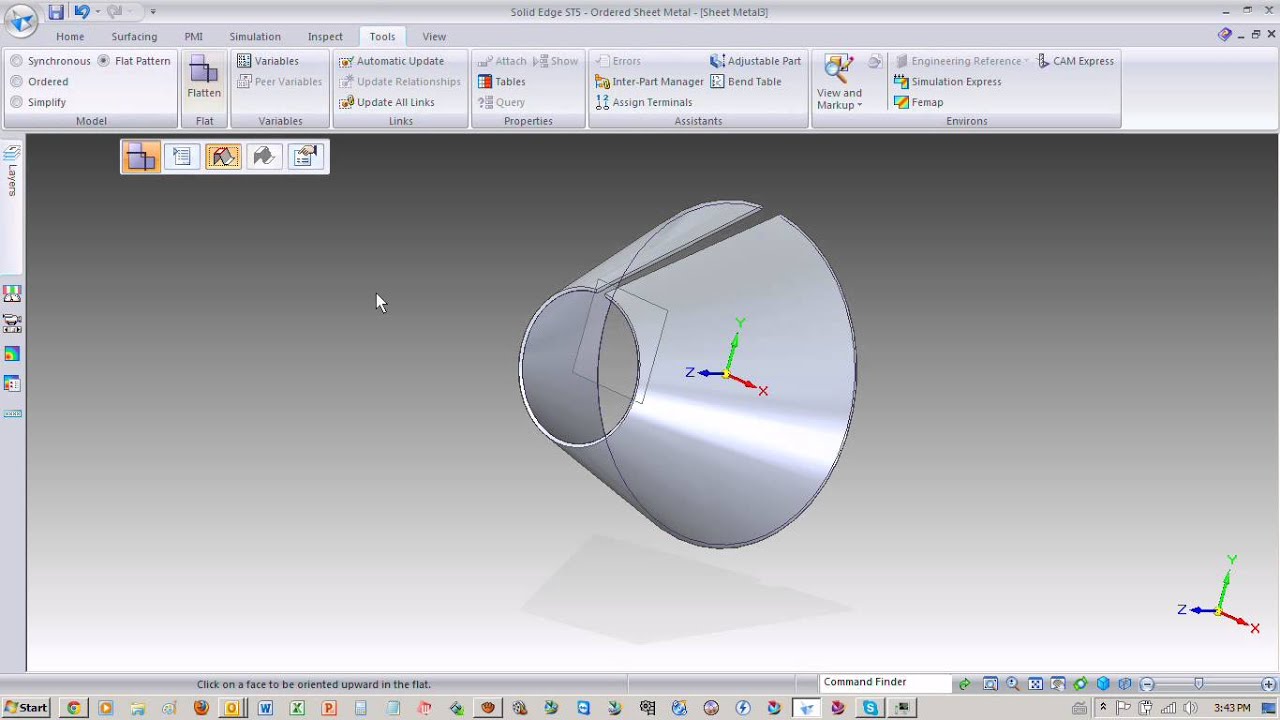Image resolution: width=1280 pixels, height=720 pixels.
Task: Click the Windows Start button
Action: pos(25,707)
